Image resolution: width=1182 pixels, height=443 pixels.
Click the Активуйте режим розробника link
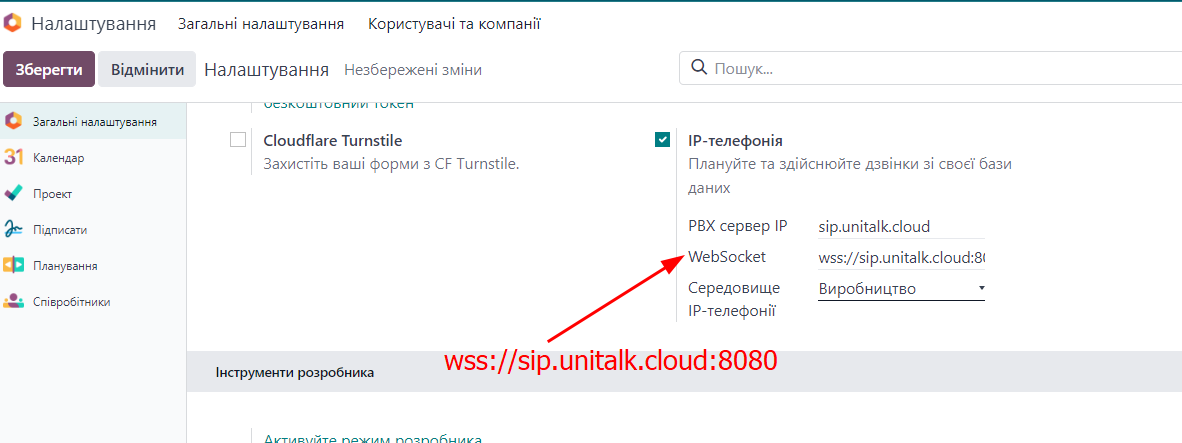pos(372,438)
